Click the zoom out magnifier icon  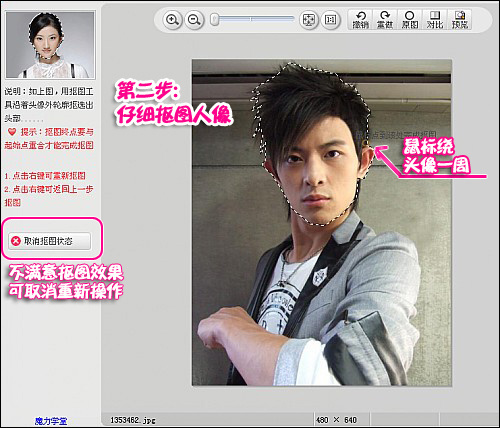(194, 20)
